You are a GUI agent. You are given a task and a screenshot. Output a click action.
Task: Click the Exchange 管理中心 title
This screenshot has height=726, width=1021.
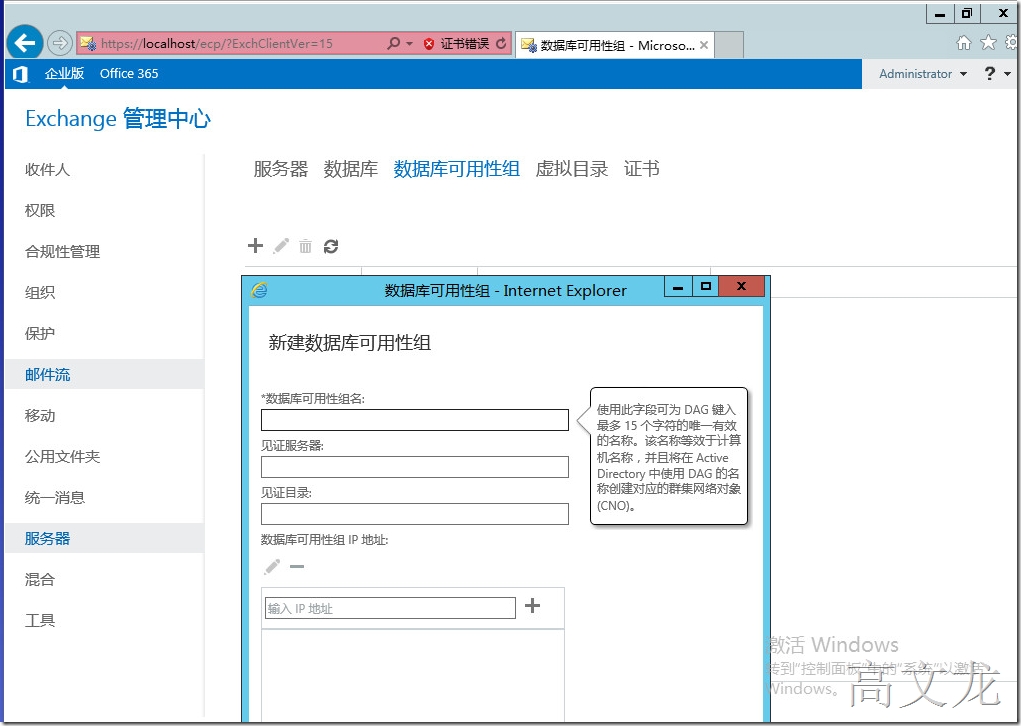pyautogui.click(x=118, y=119)
